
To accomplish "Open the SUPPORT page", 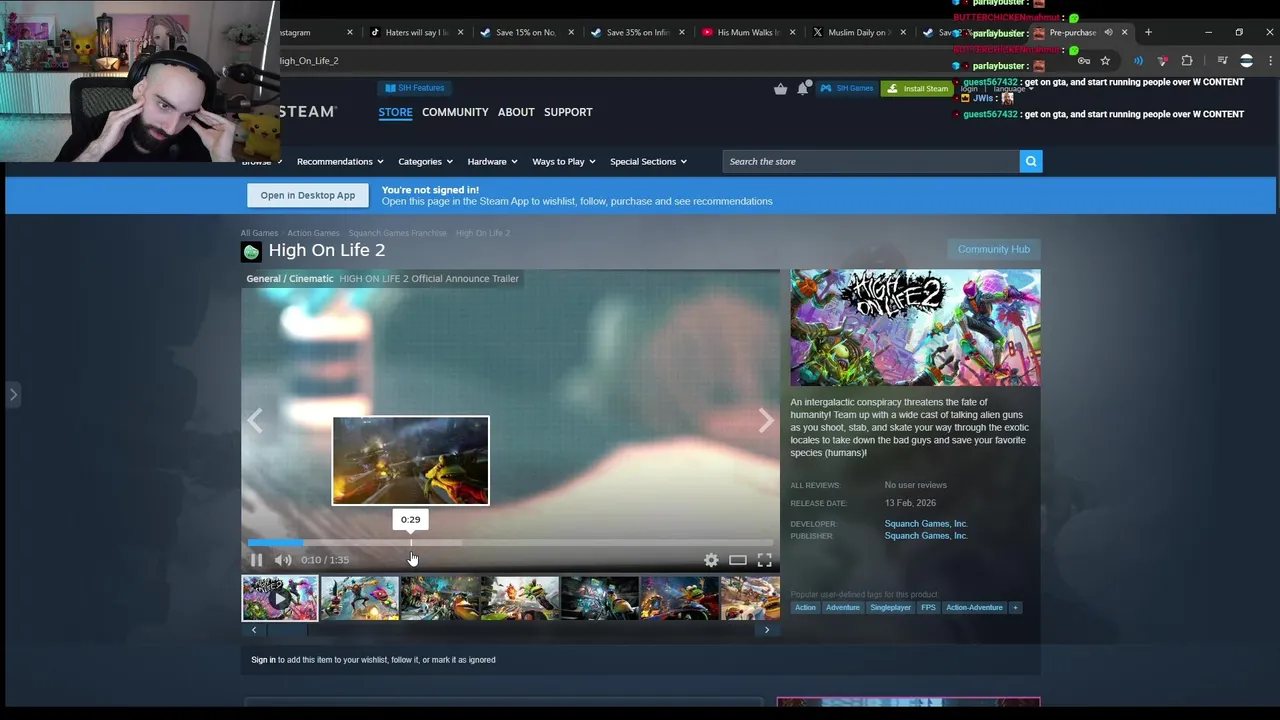I will 568,112.
